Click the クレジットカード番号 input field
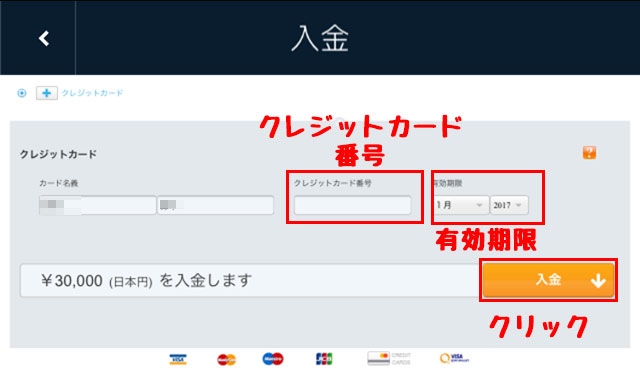This screenshot has height=391, width=640. click(353, 205)
